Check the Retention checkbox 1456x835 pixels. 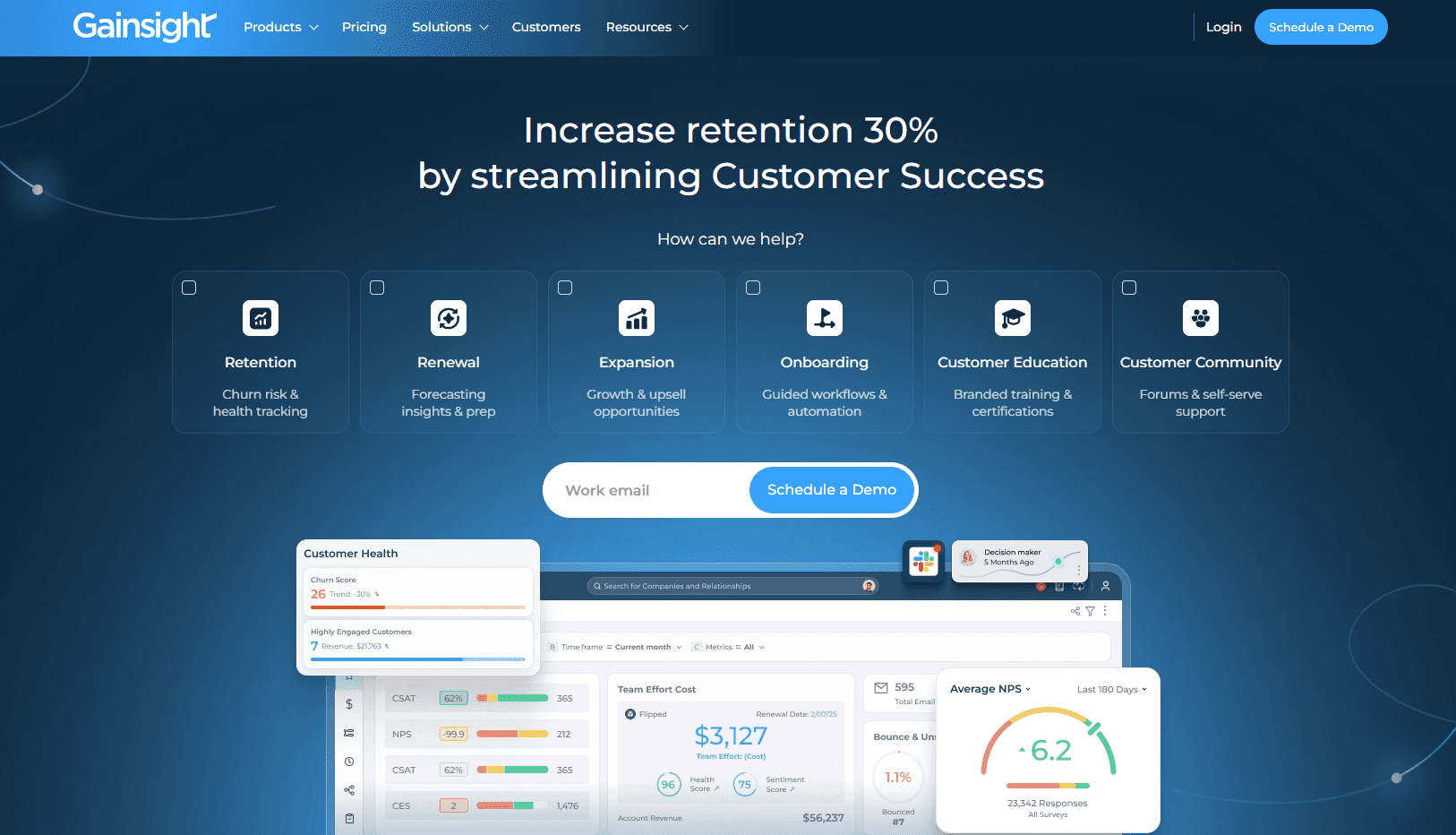click(x=189, y=288)
